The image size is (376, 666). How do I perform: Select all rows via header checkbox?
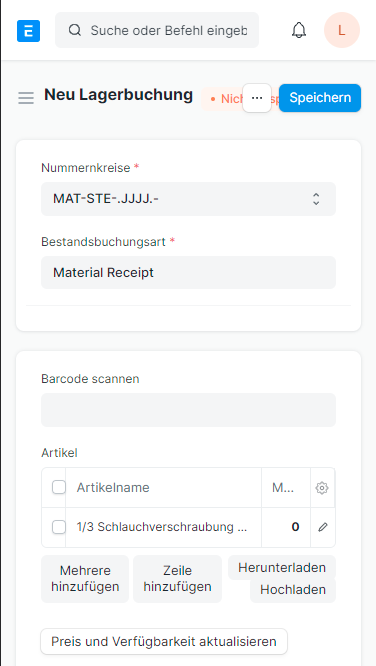pyautogui.click(x=59, y=488)
